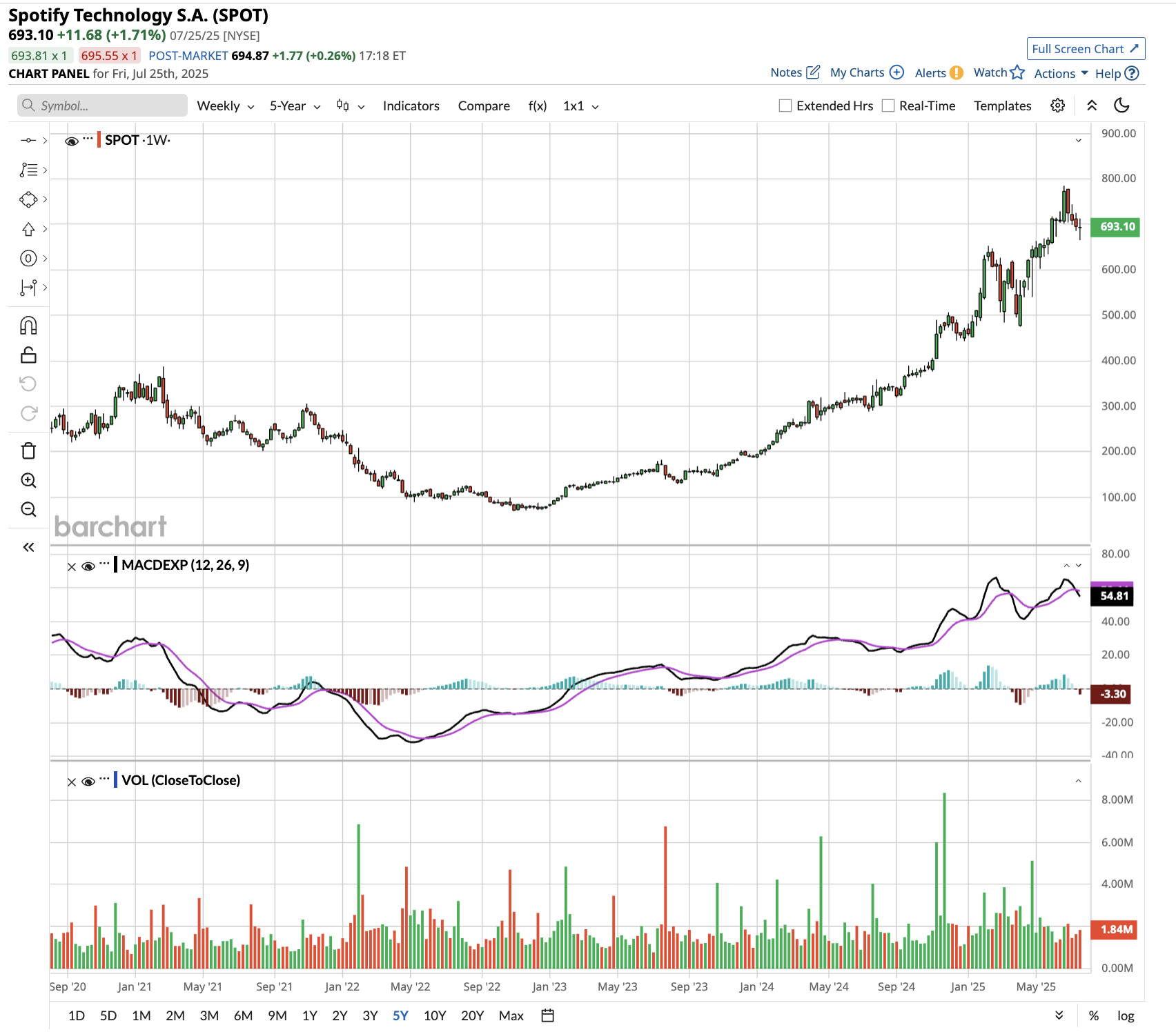Image resolution: width=1176 pixels, height=1032 pixels.
Task: Collapse the header with double-chevron up
Action: click(1092, 106)
